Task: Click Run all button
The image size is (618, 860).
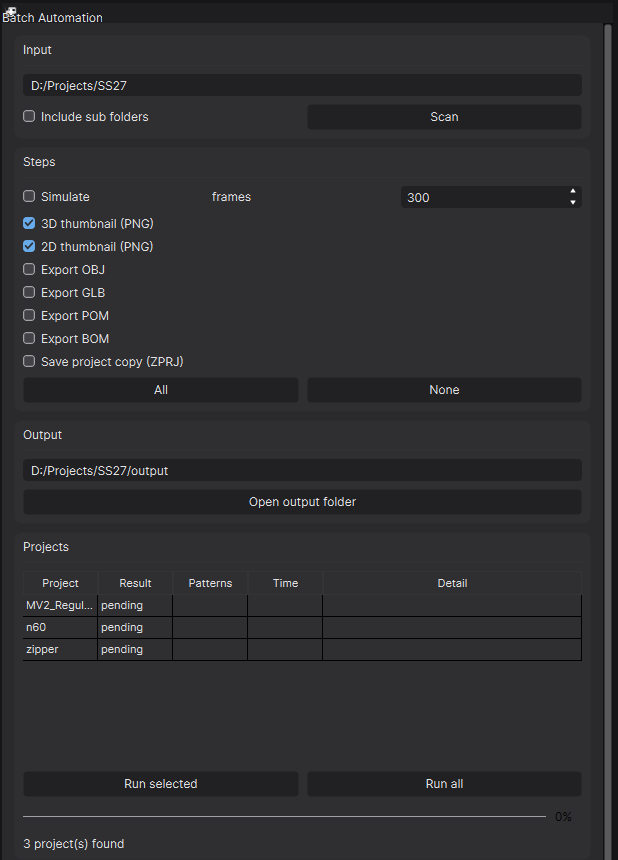Action: point(444,784)
